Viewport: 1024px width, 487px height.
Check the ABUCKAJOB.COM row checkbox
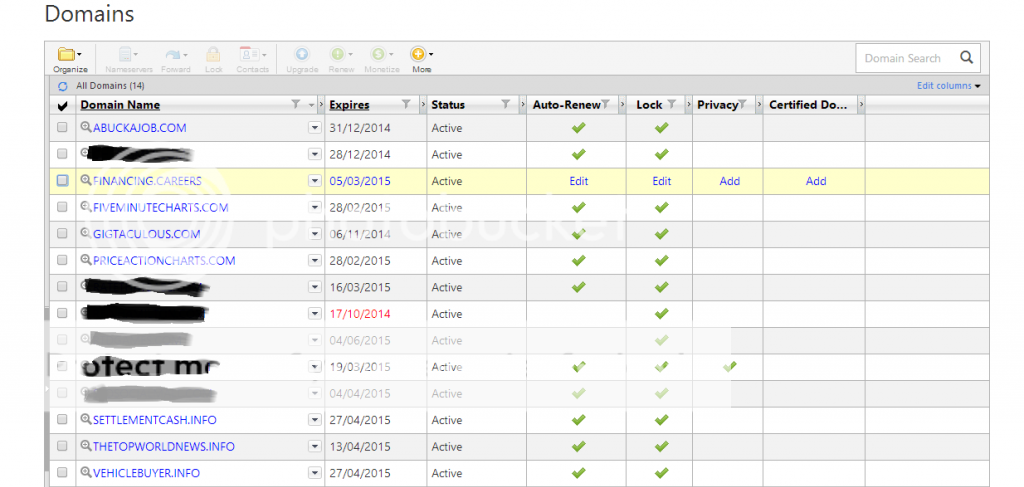[x=62, y=128]
